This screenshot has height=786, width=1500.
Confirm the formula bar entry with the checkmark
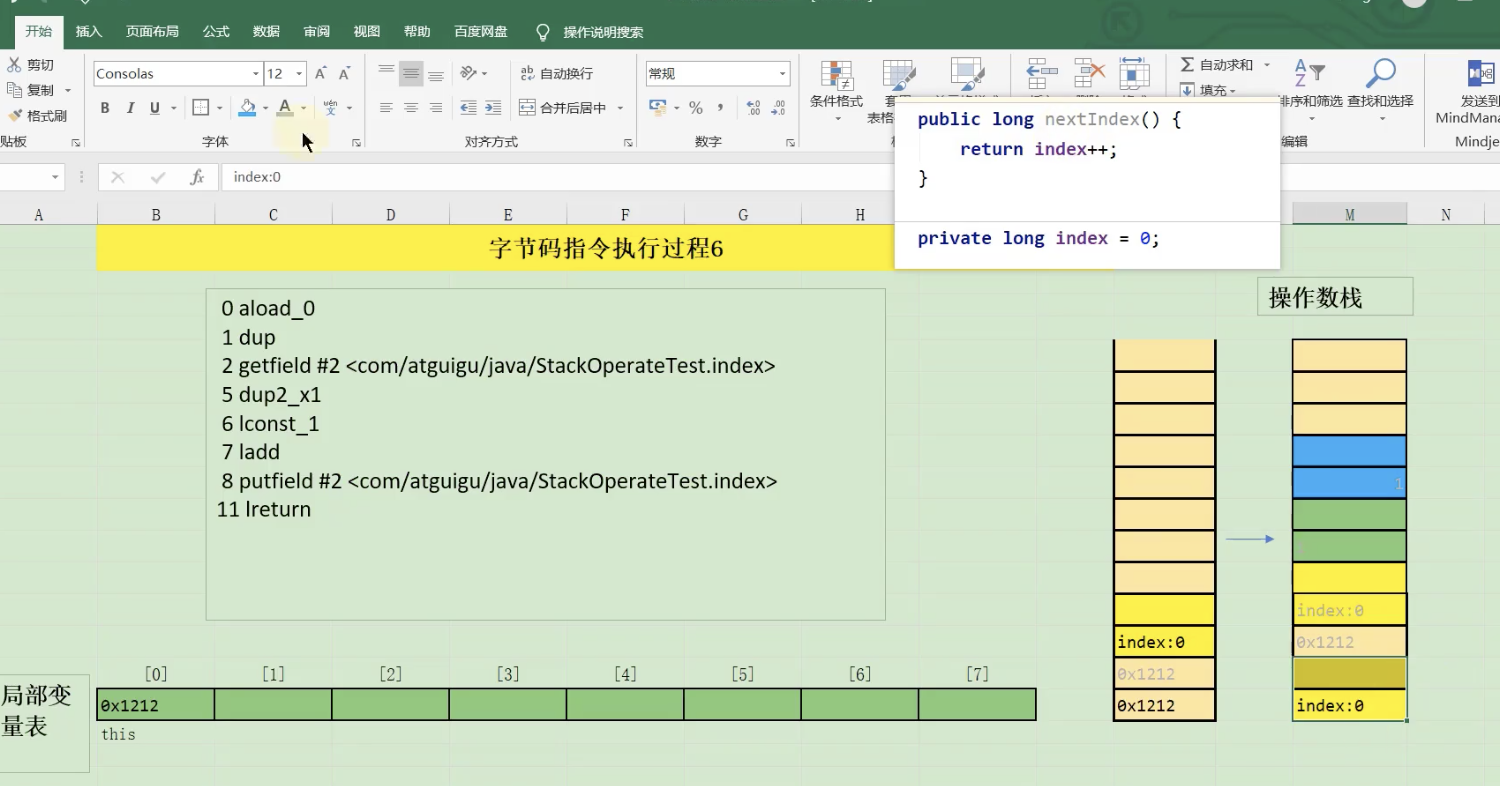point(157,177)
